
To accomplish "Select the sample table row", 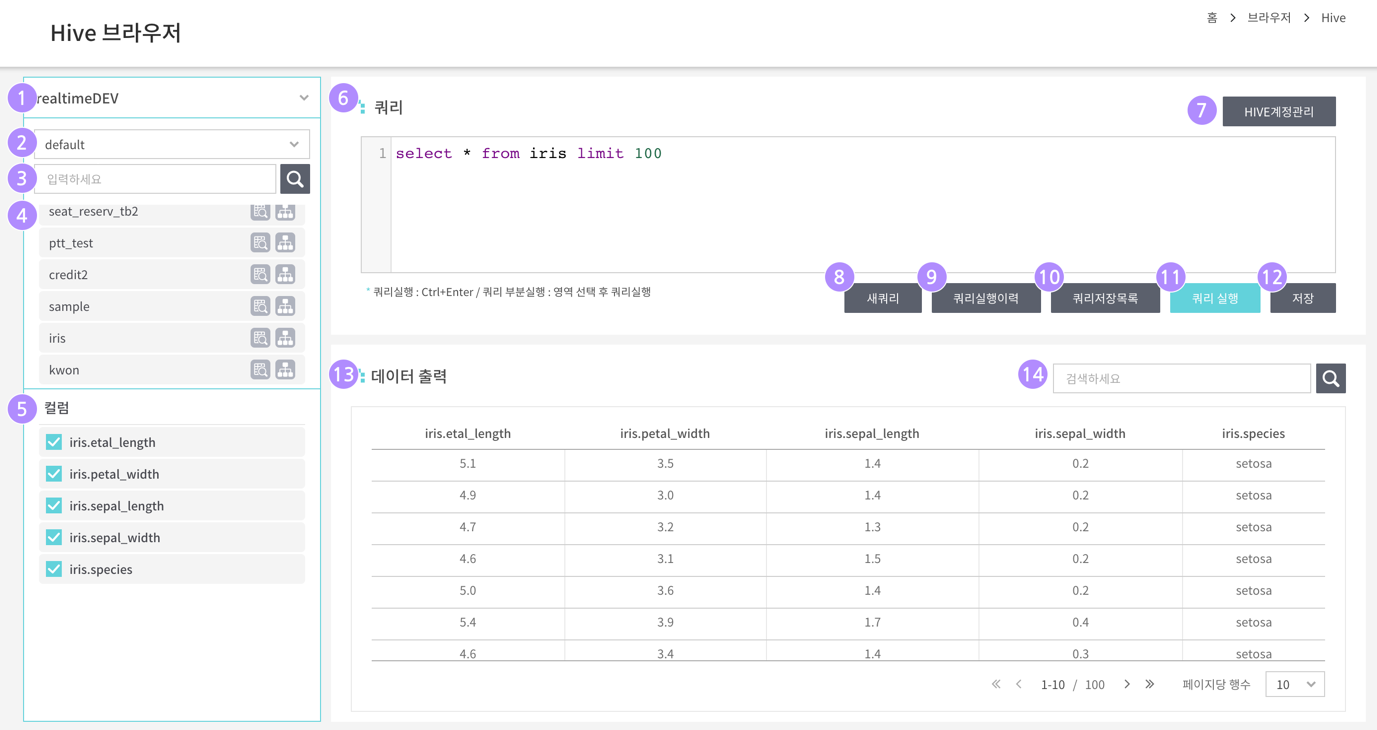I will (172, 306).
